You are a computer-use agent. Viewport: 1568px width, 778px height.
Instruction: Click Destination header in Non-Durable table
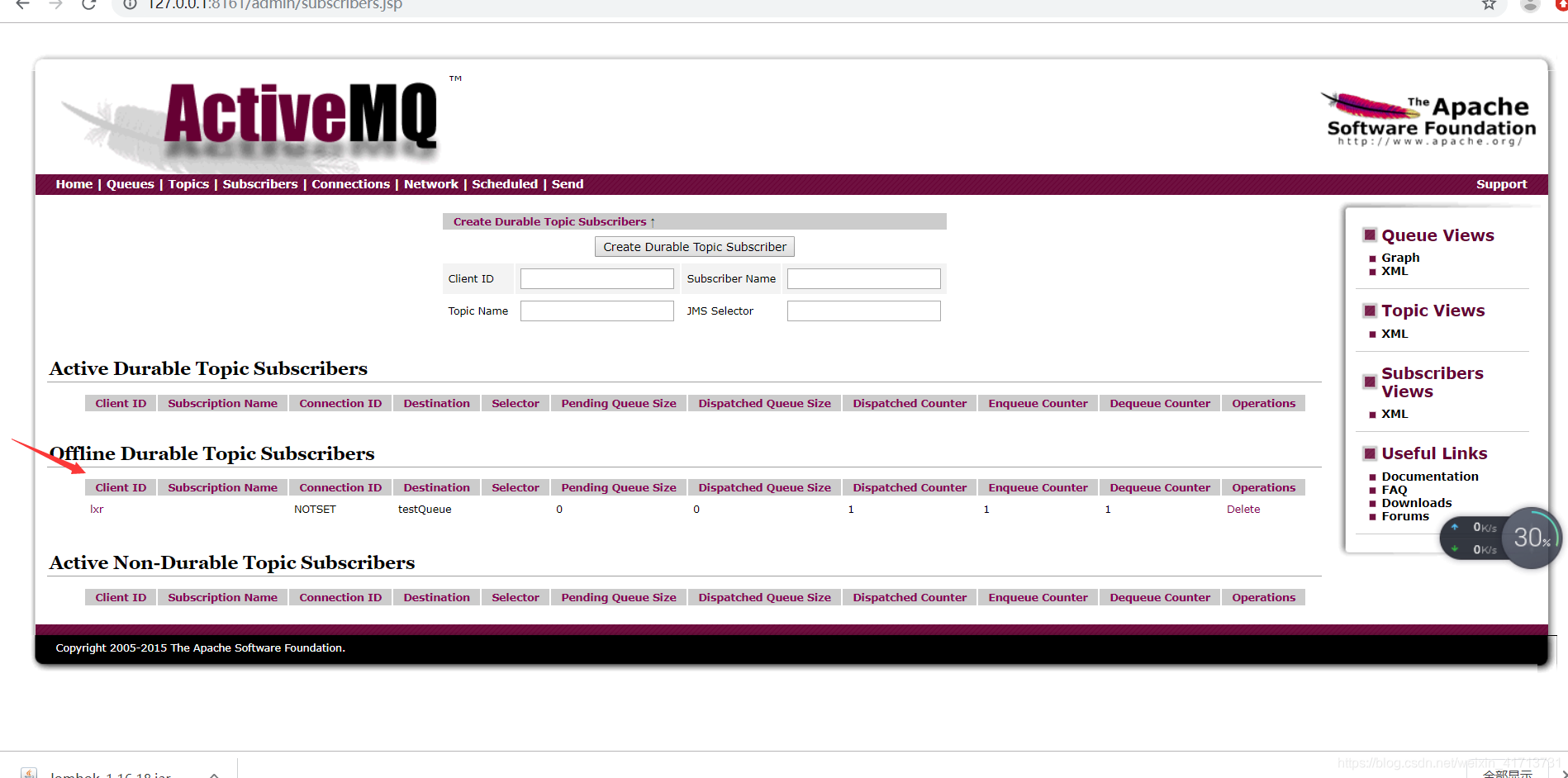[x=436, y=597]
